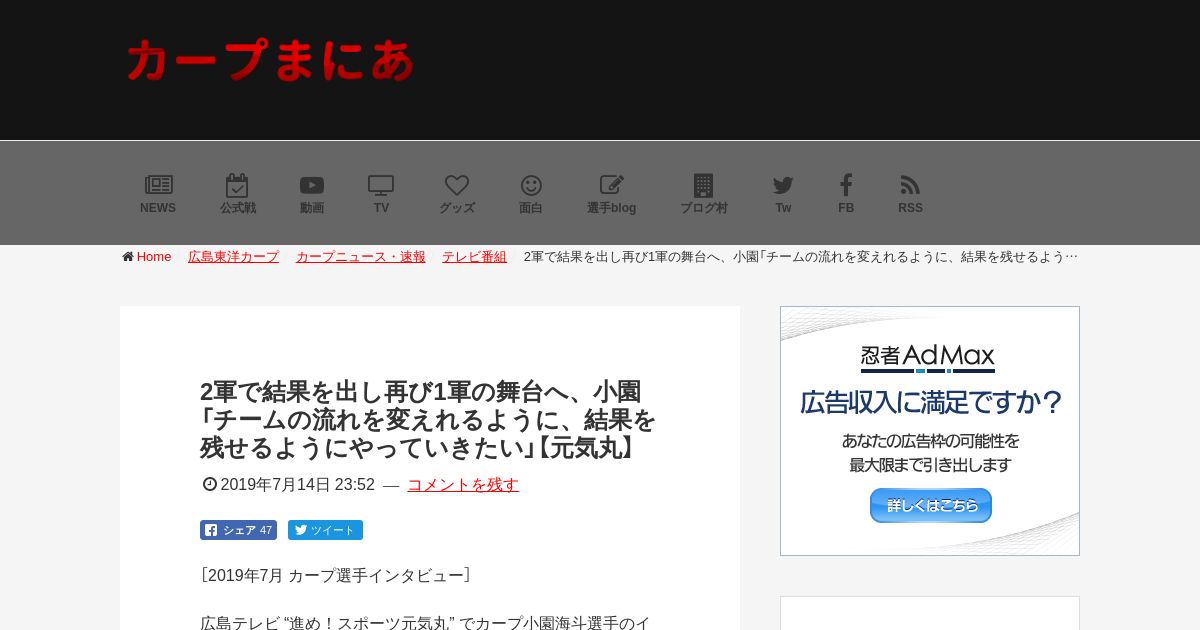The height and width of the screenshot is (630, 1200).
Task: Click the text 2019年7月 カープ選手インタビュー
Action: (335, 576)
